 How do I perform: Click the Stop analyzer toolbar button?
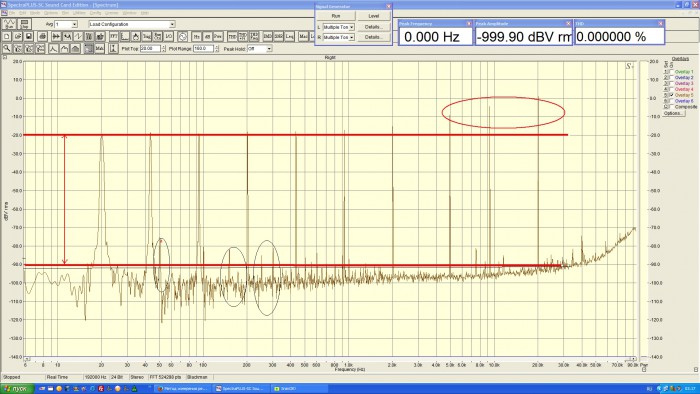pyautogui.click(x=24, y=24)
